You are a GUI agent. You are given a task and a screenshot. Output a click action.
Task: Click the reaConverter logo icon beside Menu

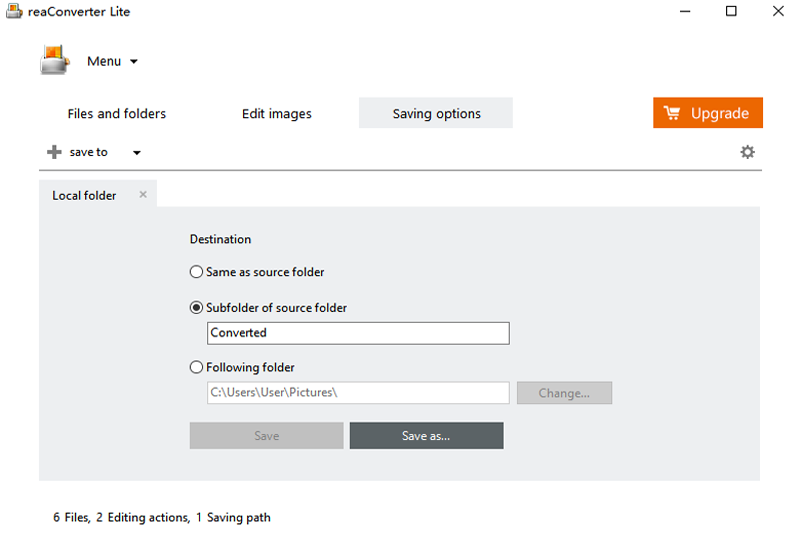55,60
